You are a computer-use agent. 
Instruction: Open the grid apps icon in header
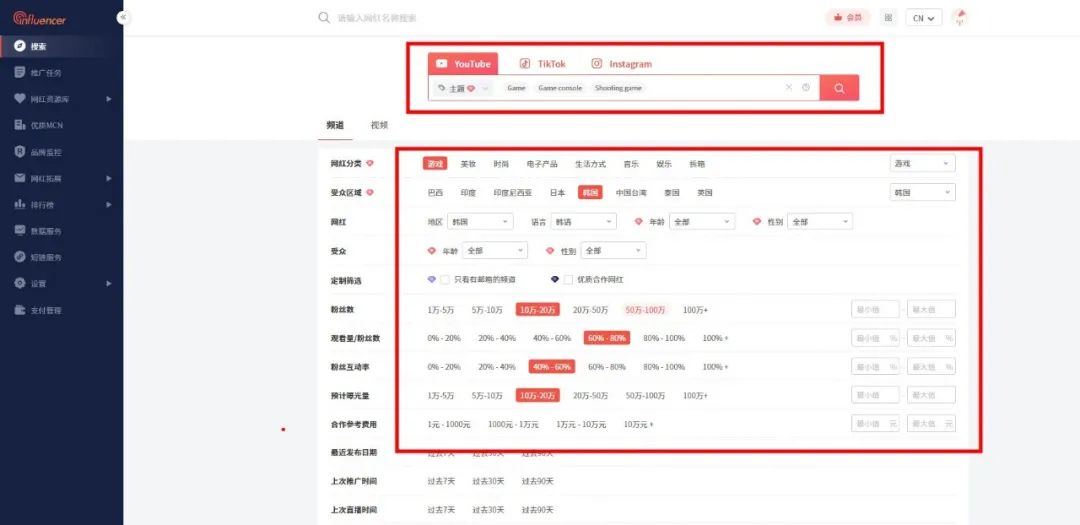pos(889,18)
